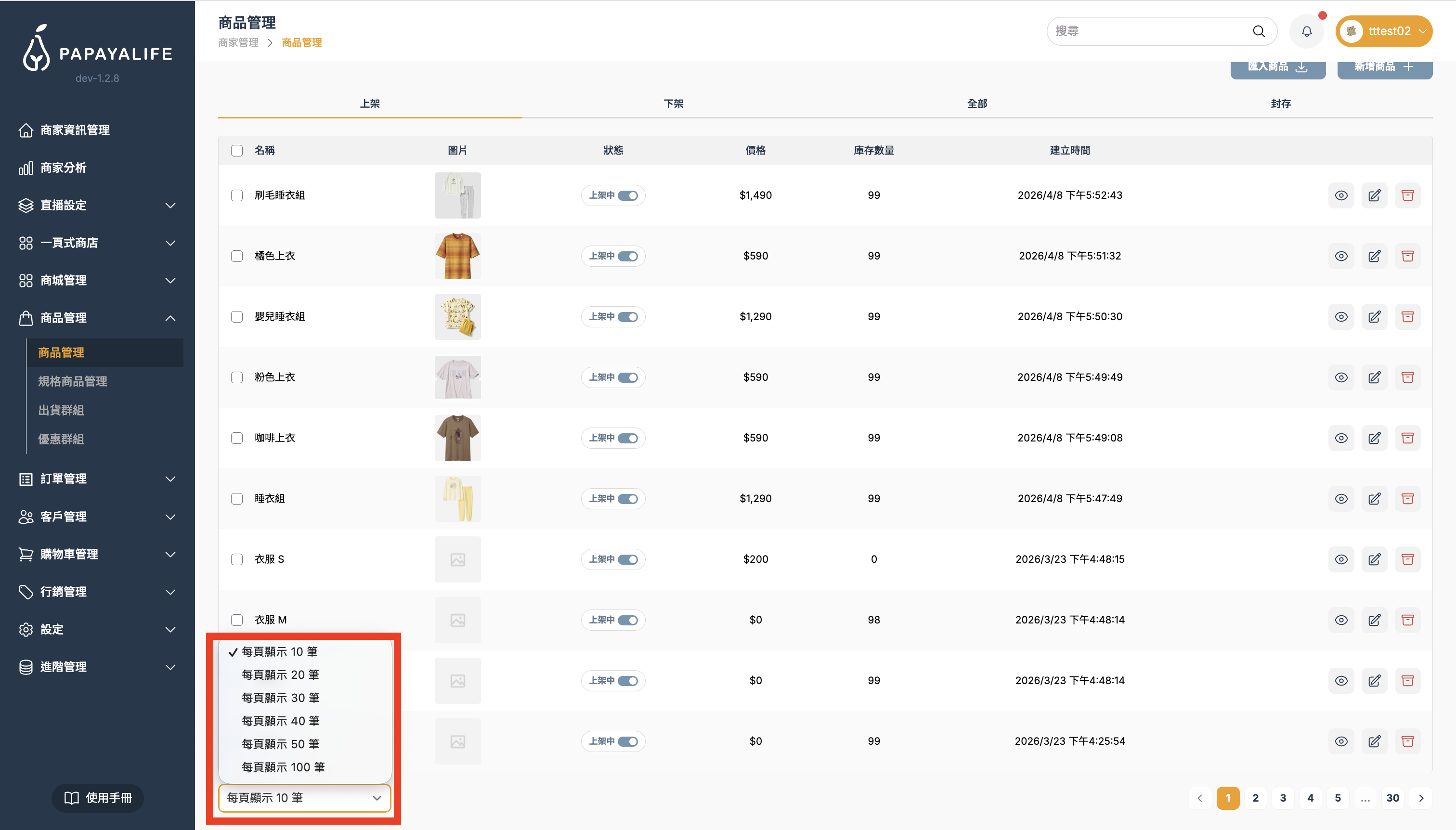The image size is (1456, 830).
Task: Edit the 睡衣組 product
Action: pyautogui.click(x=1375, y=499)
